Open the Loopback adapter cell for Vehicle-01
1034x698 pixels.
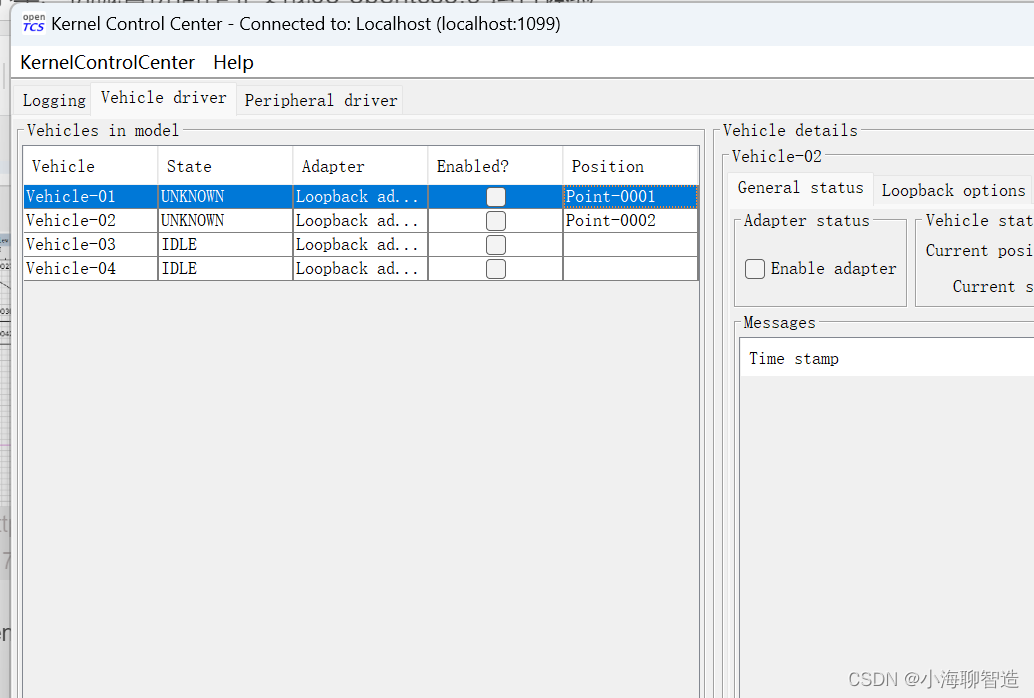point(361,197)
